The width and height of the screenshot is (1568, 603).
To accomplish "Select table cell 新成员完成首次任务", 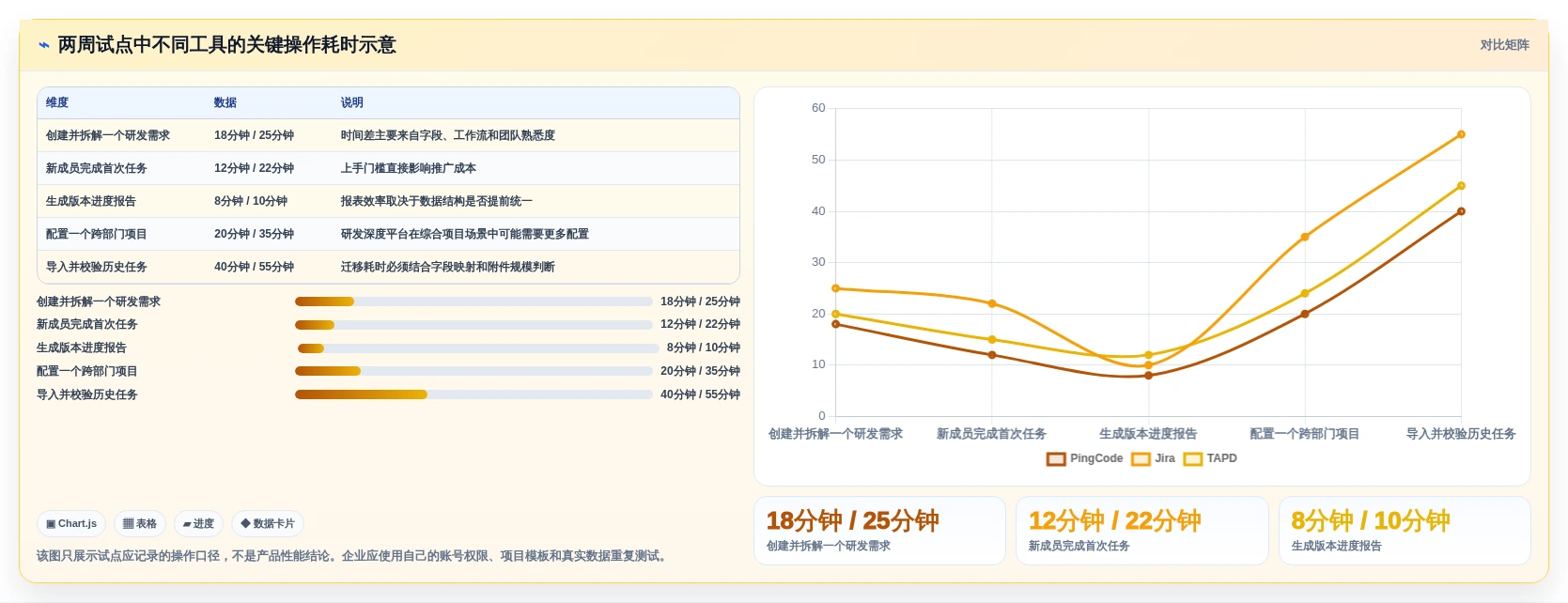I will [97, 169].
